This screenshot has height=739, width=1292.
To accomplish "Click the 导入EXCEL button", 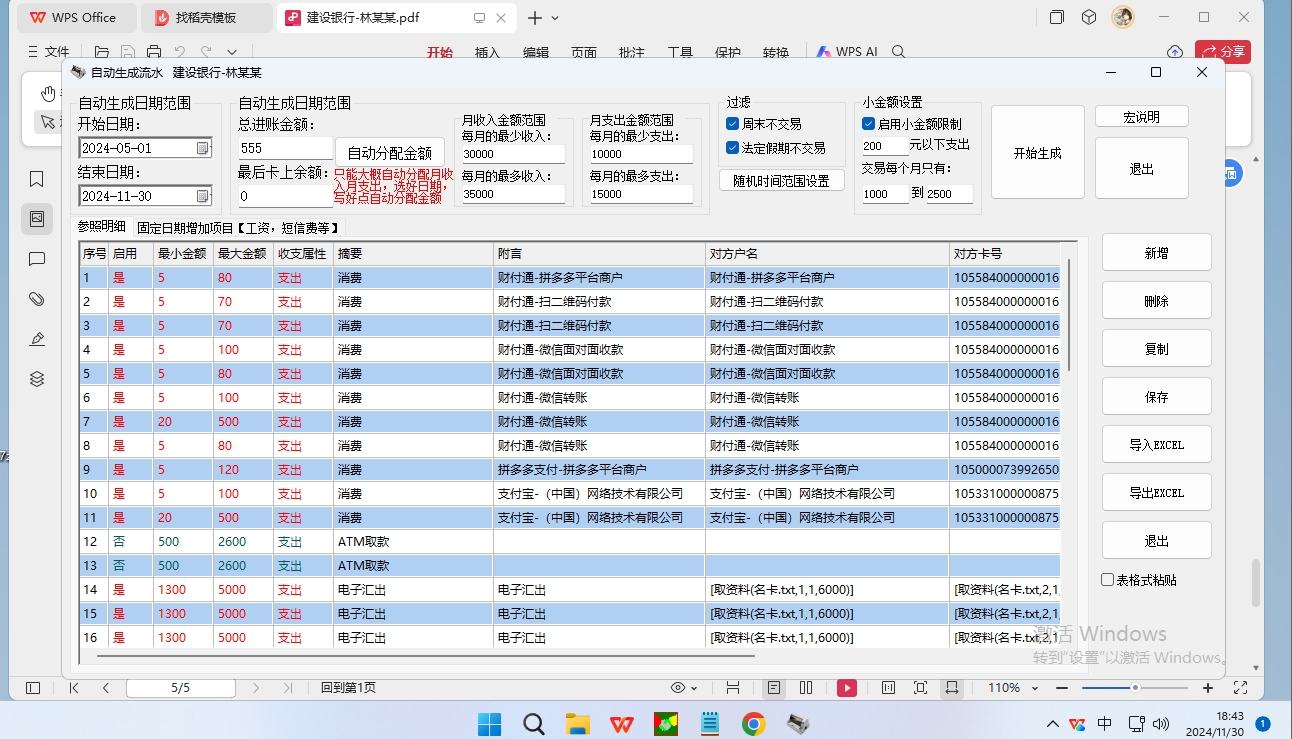I will click(1157, 445).
